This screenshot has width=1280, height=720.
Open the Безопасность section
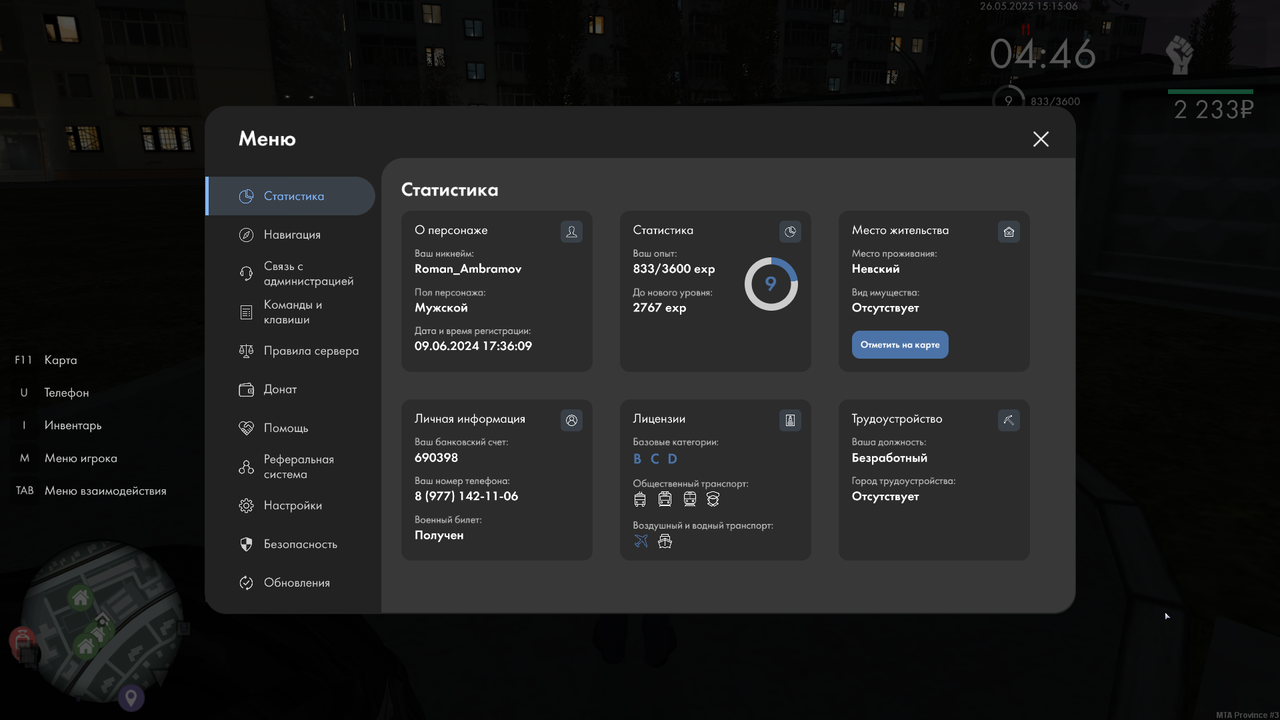tap(290, 544)
